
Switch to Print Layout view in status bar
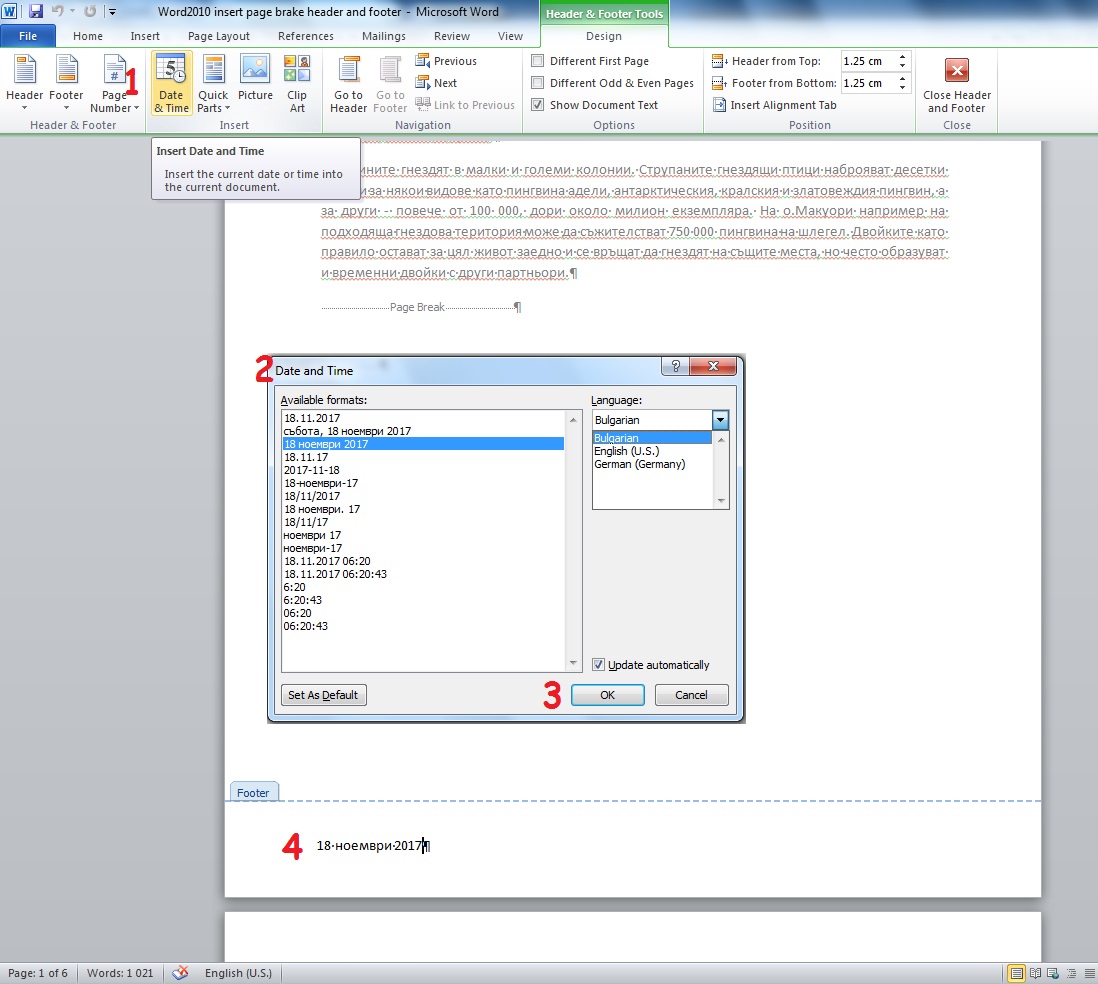1017,972
